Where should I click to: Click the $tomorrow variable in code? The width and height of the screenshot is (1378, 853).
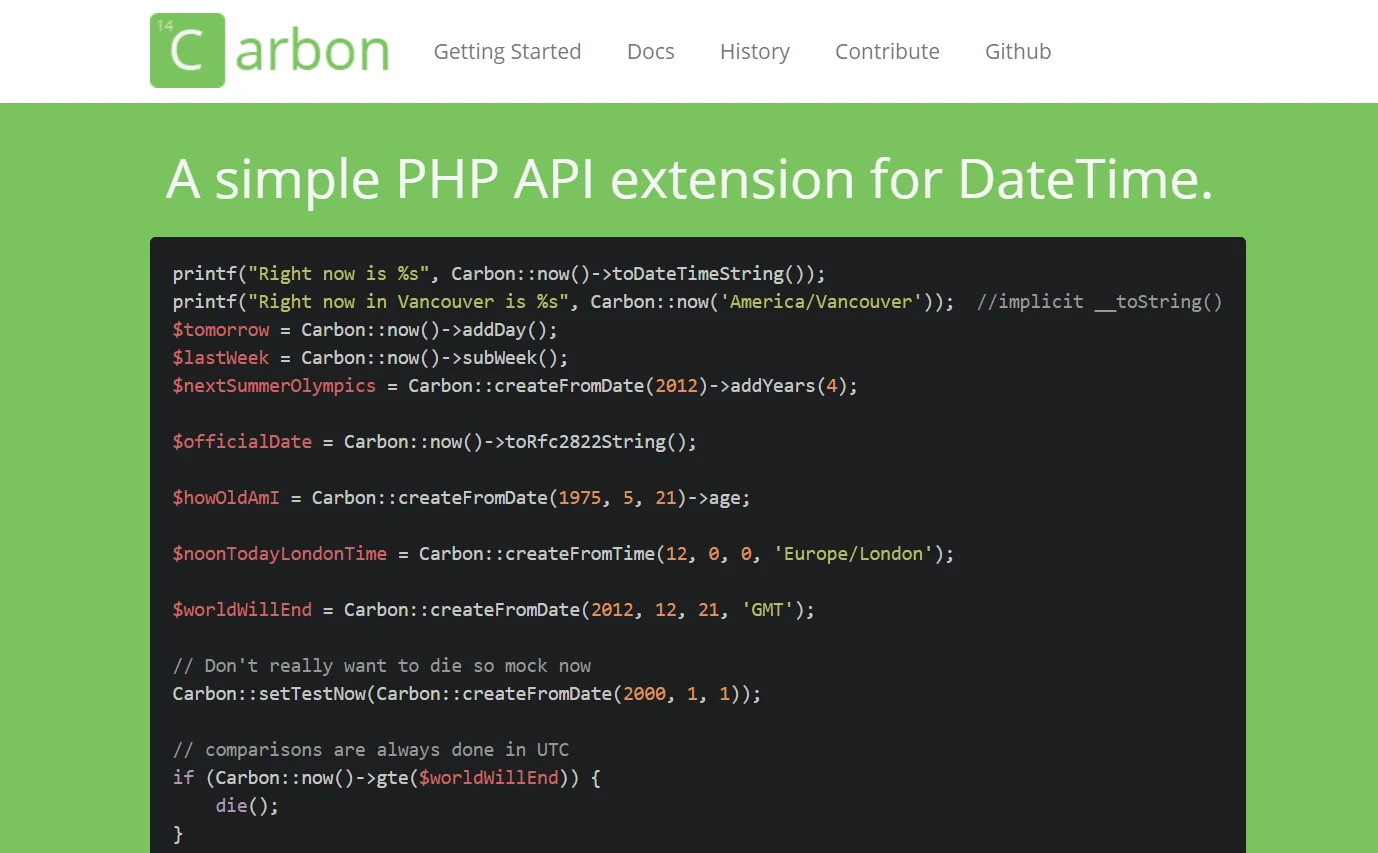tap(221, 330)
